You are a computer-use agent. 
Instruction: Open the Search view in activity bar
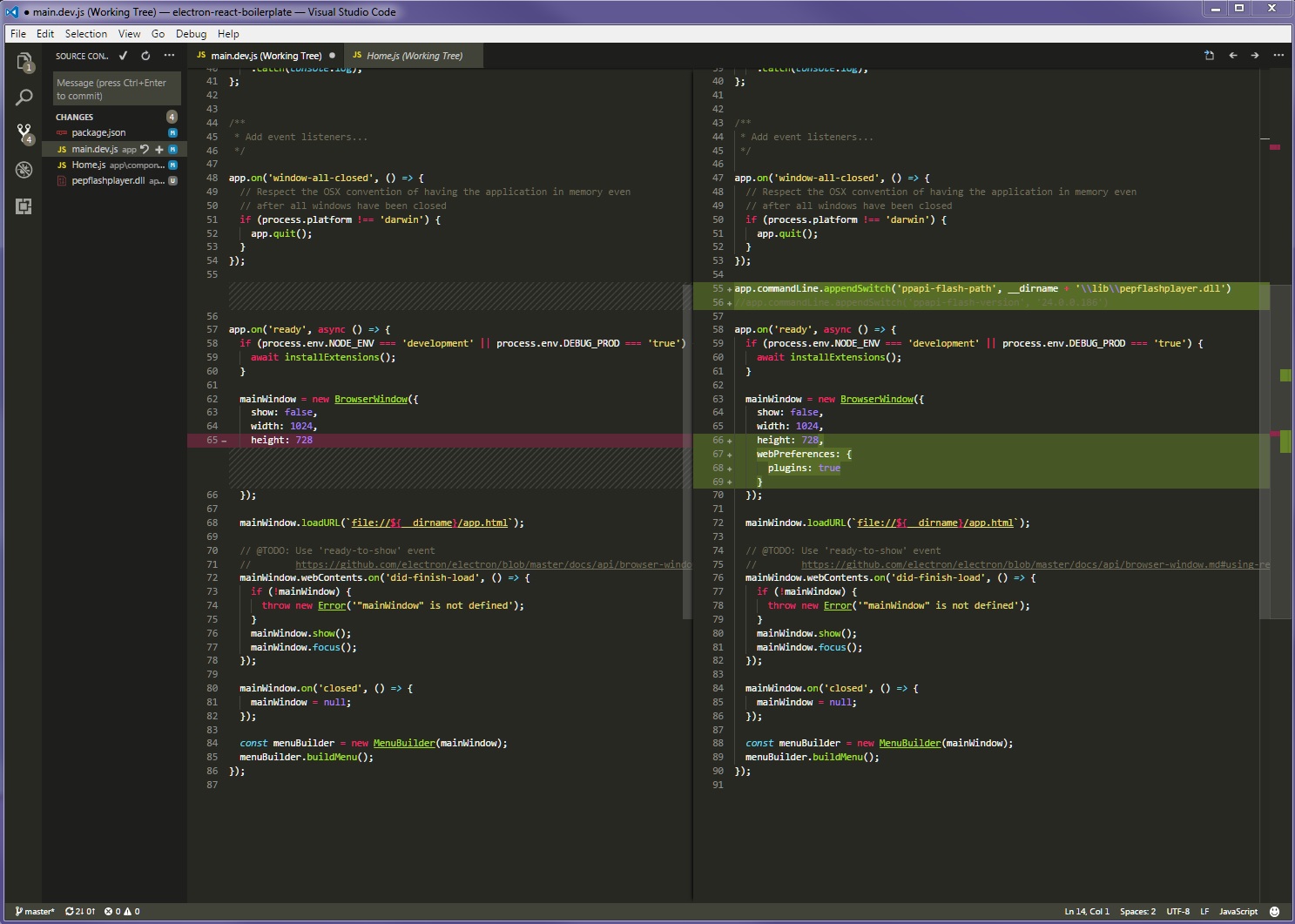24,98
